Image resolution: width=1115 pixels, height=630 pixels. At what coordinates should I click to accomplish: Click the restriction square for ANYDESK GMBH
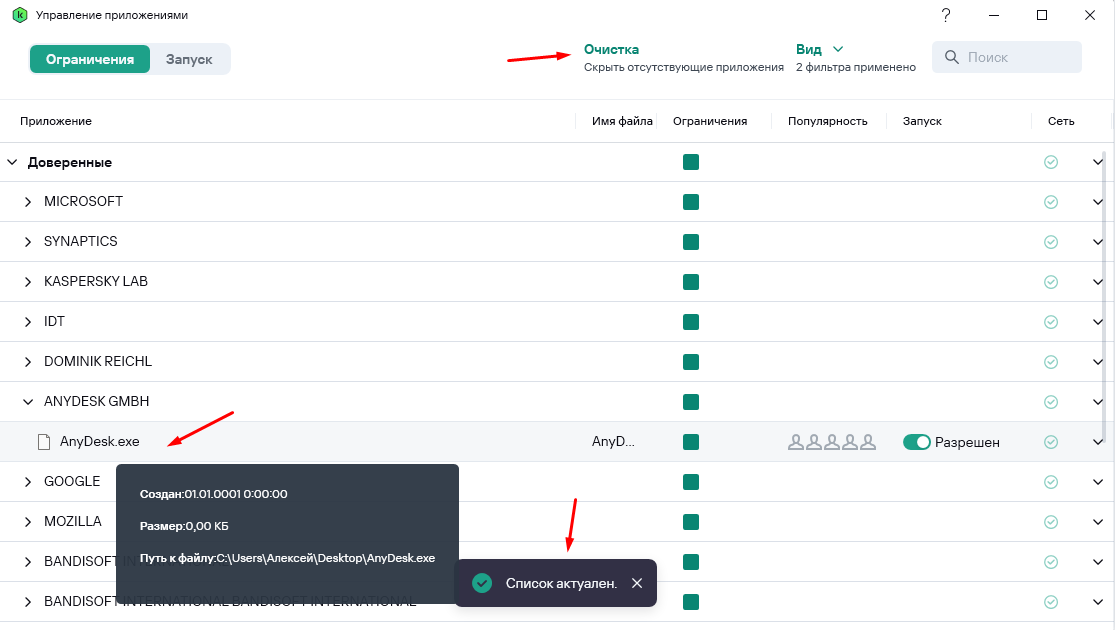coord(690,402)
